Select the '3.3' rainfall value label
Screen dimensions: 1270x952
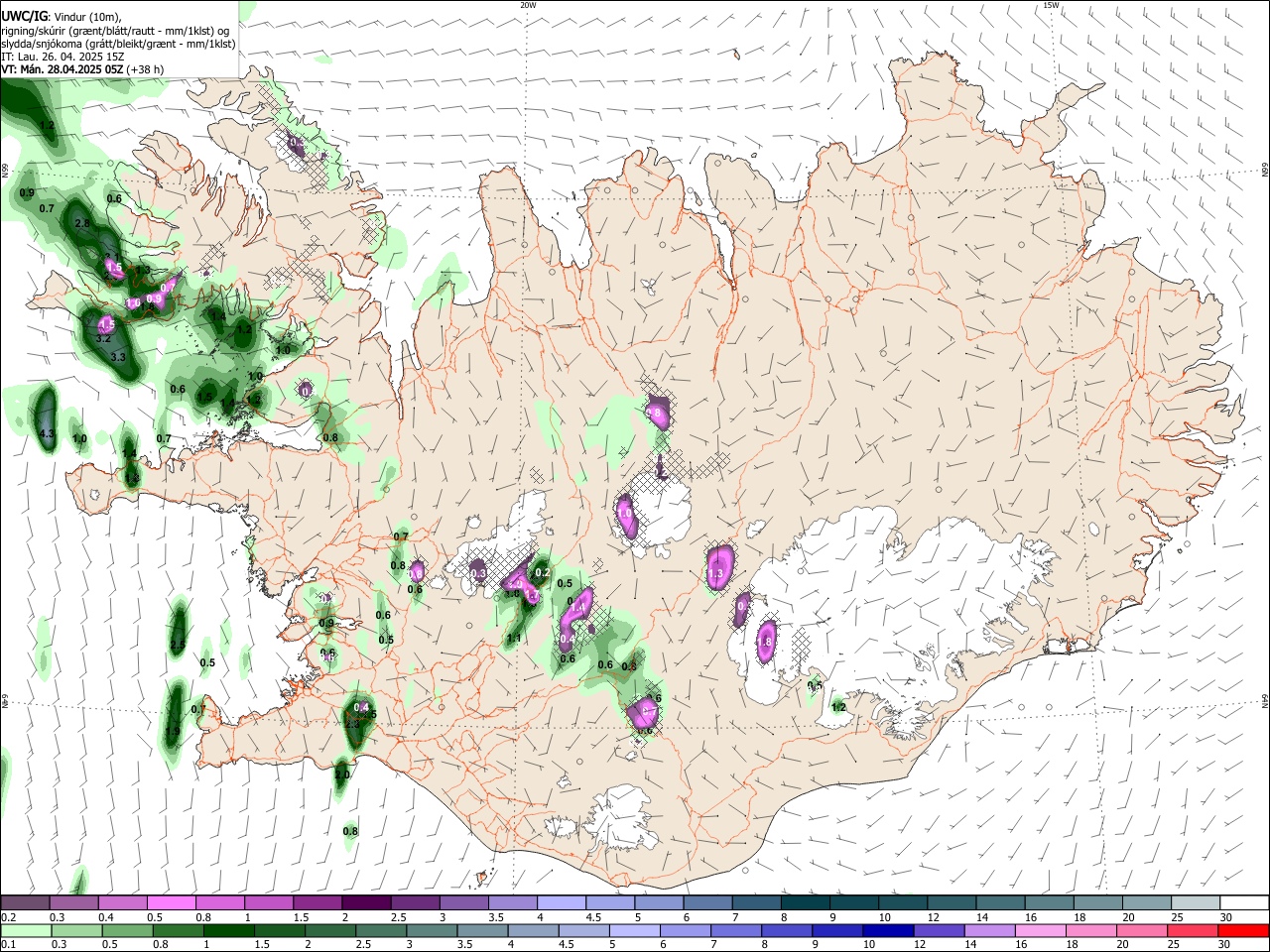click(118, 356)
